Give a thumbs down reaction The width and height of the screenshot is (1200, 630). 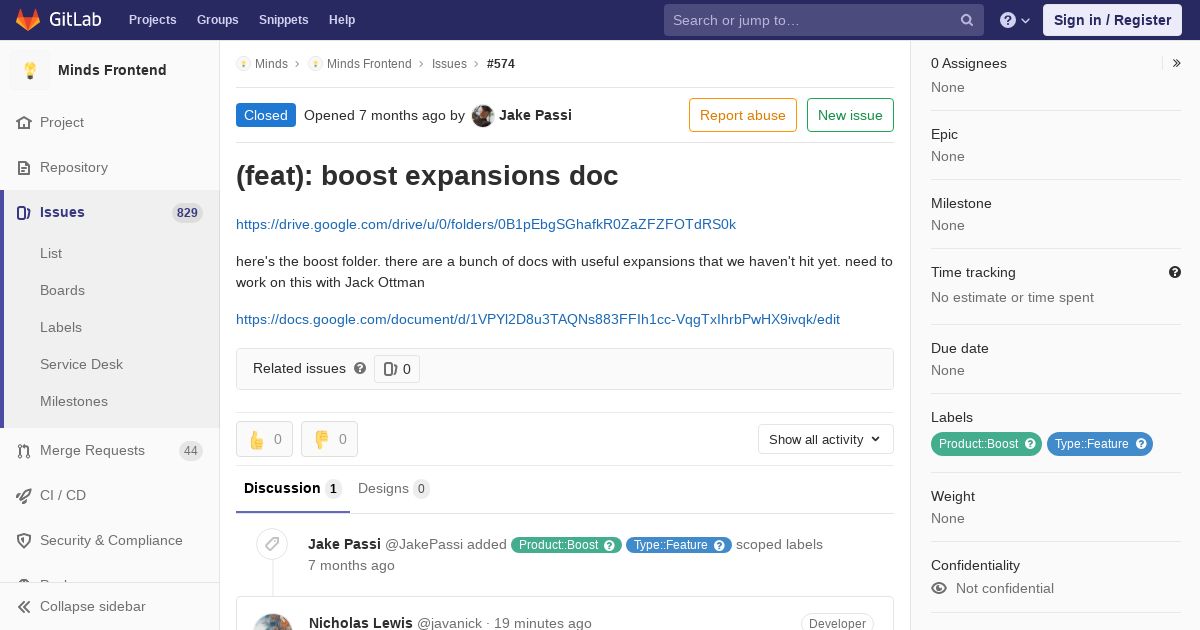pyautogui.click(x=329, y=439)
